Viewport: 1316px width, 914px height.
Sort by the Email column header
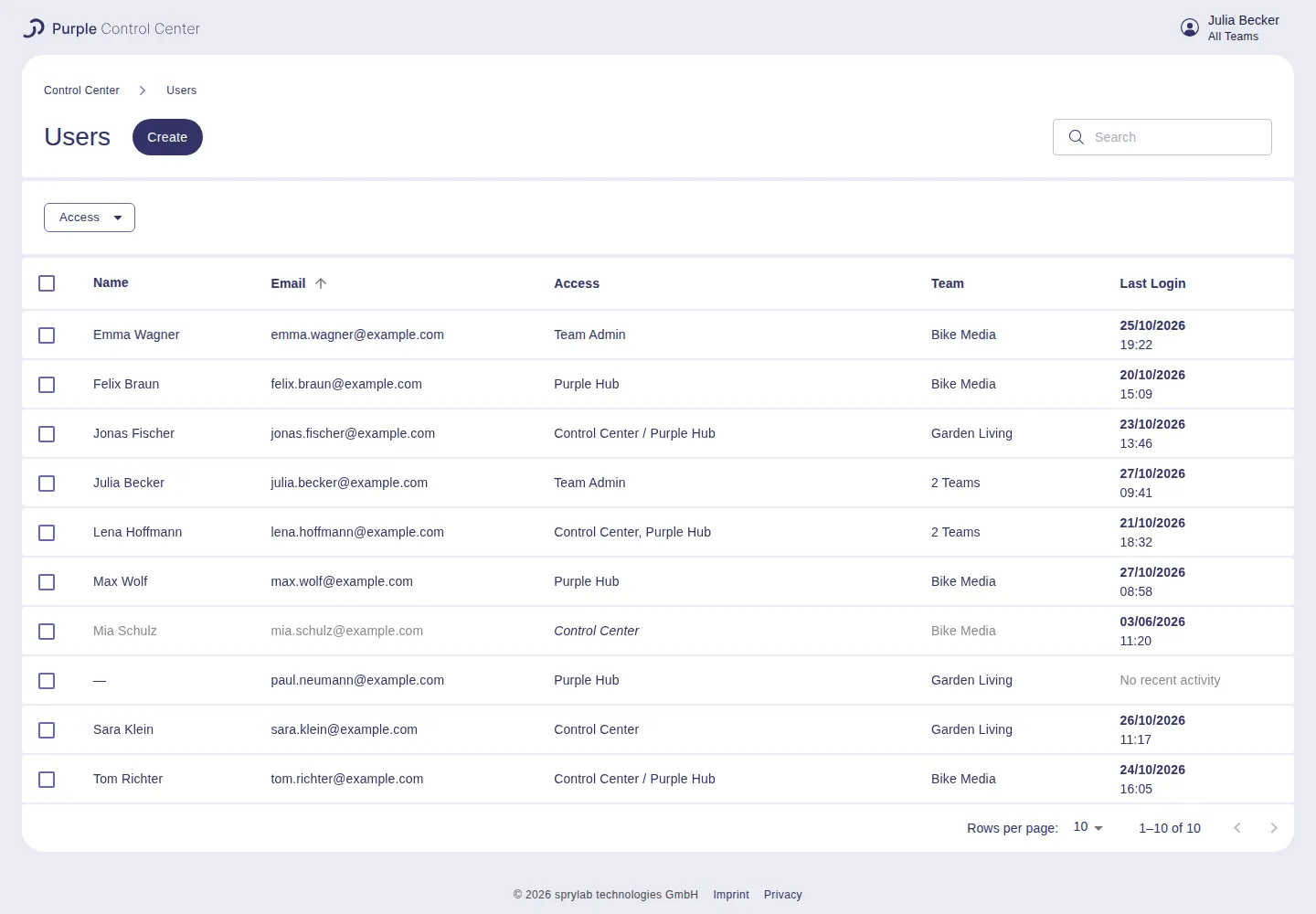click(x=288, y=283)
